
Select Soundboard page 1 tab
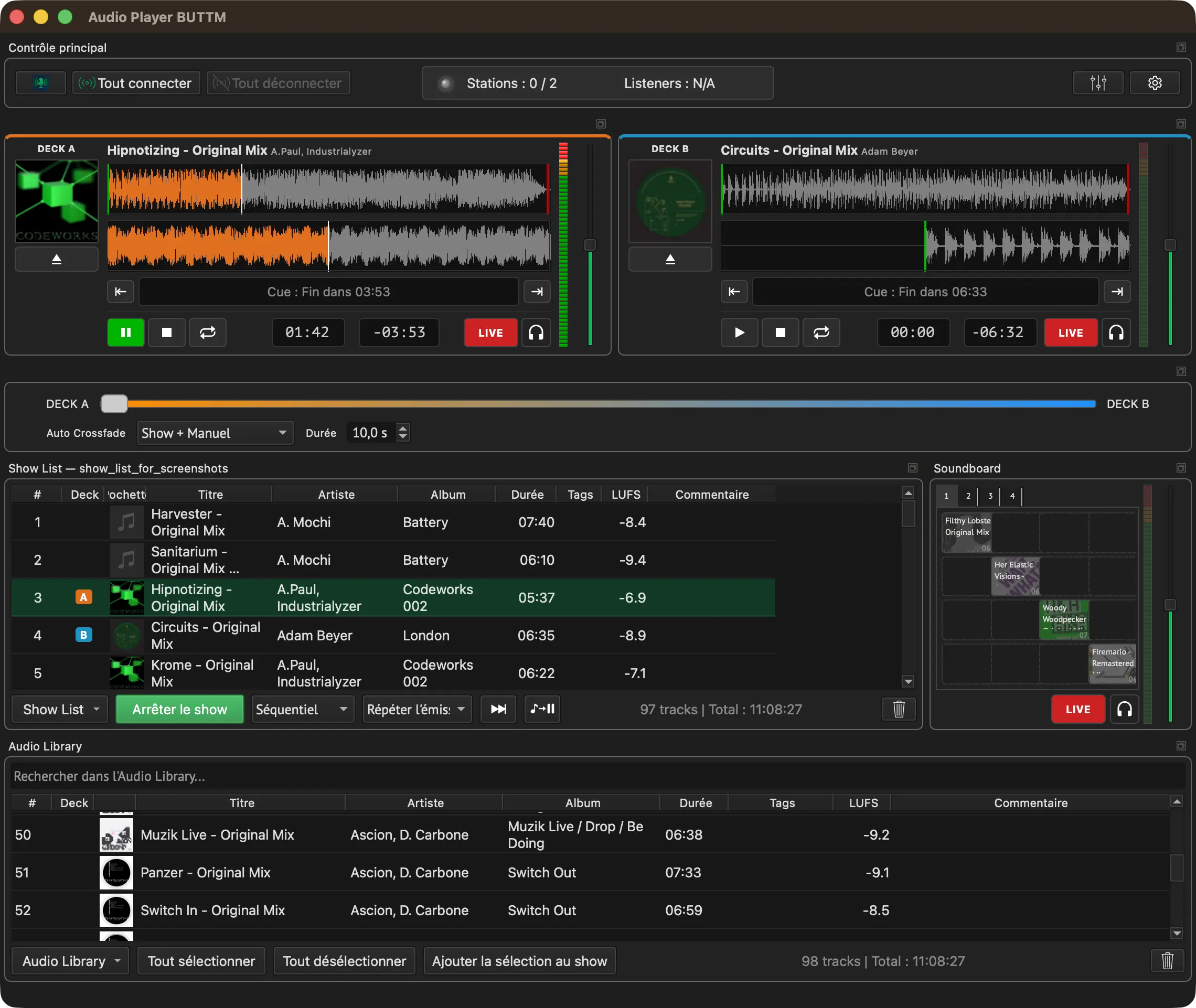click(x=946, y=496)
